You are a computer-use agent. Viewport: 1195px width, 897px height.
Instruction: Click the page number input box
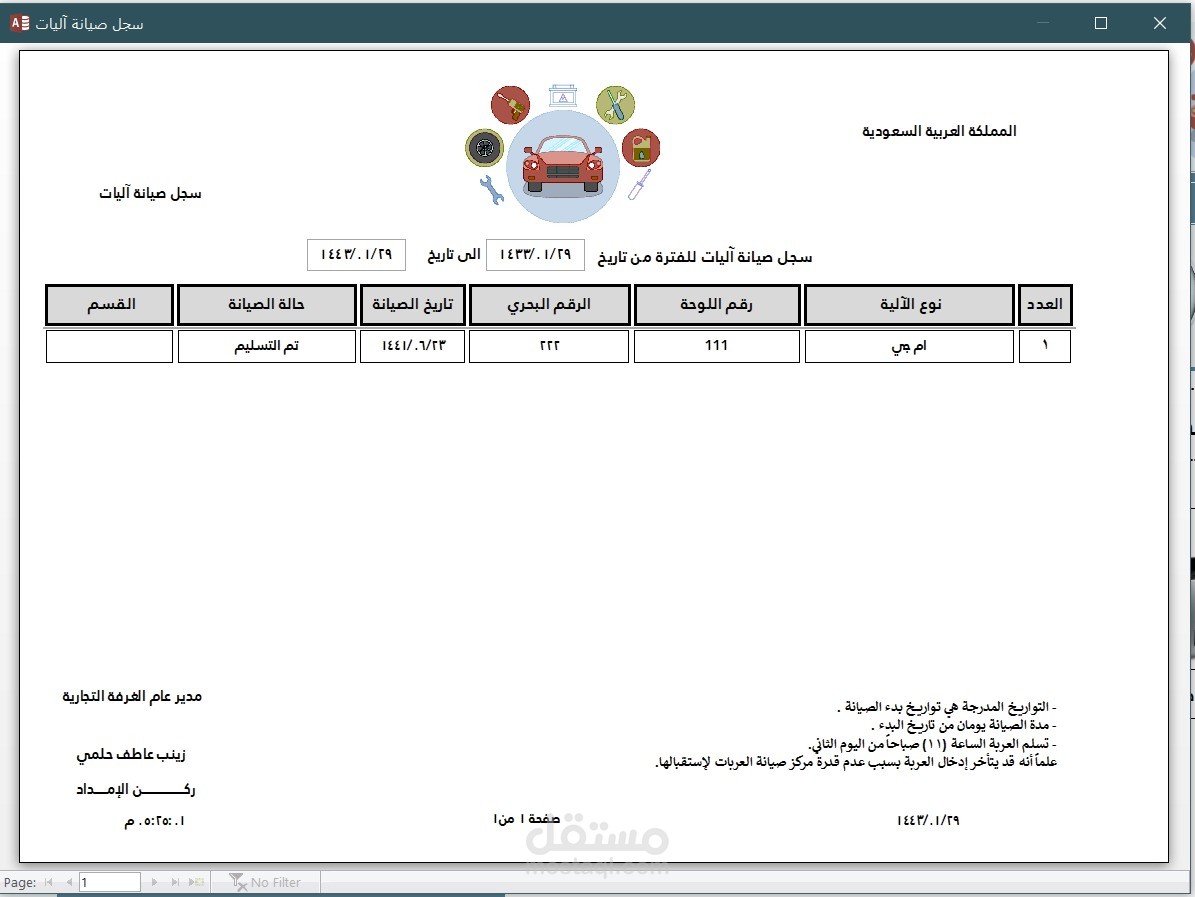click(x=110, y=882)
